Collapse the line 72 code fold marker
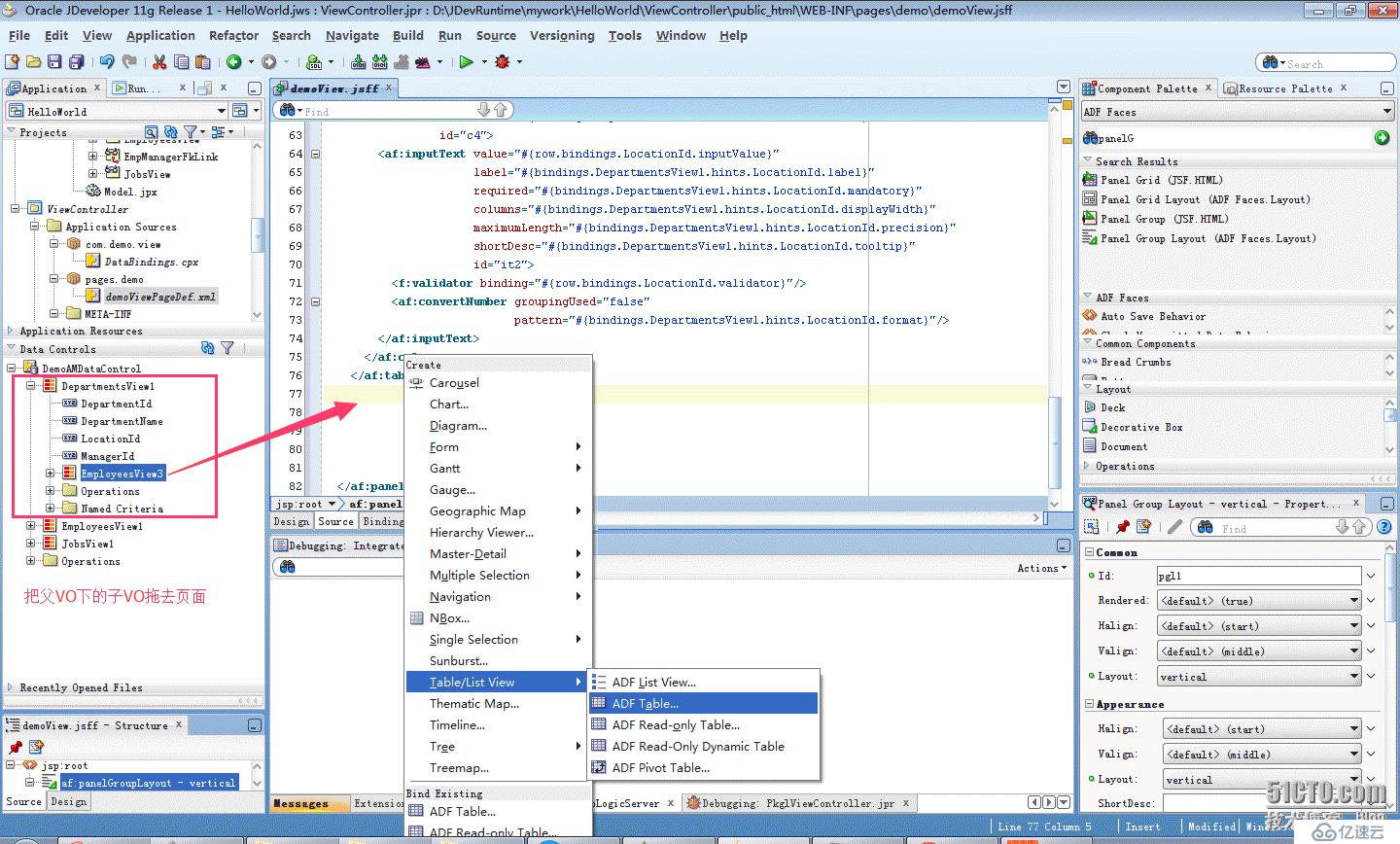The height and width of the screenshot is (844, 1400). click(x=315, y=301)
